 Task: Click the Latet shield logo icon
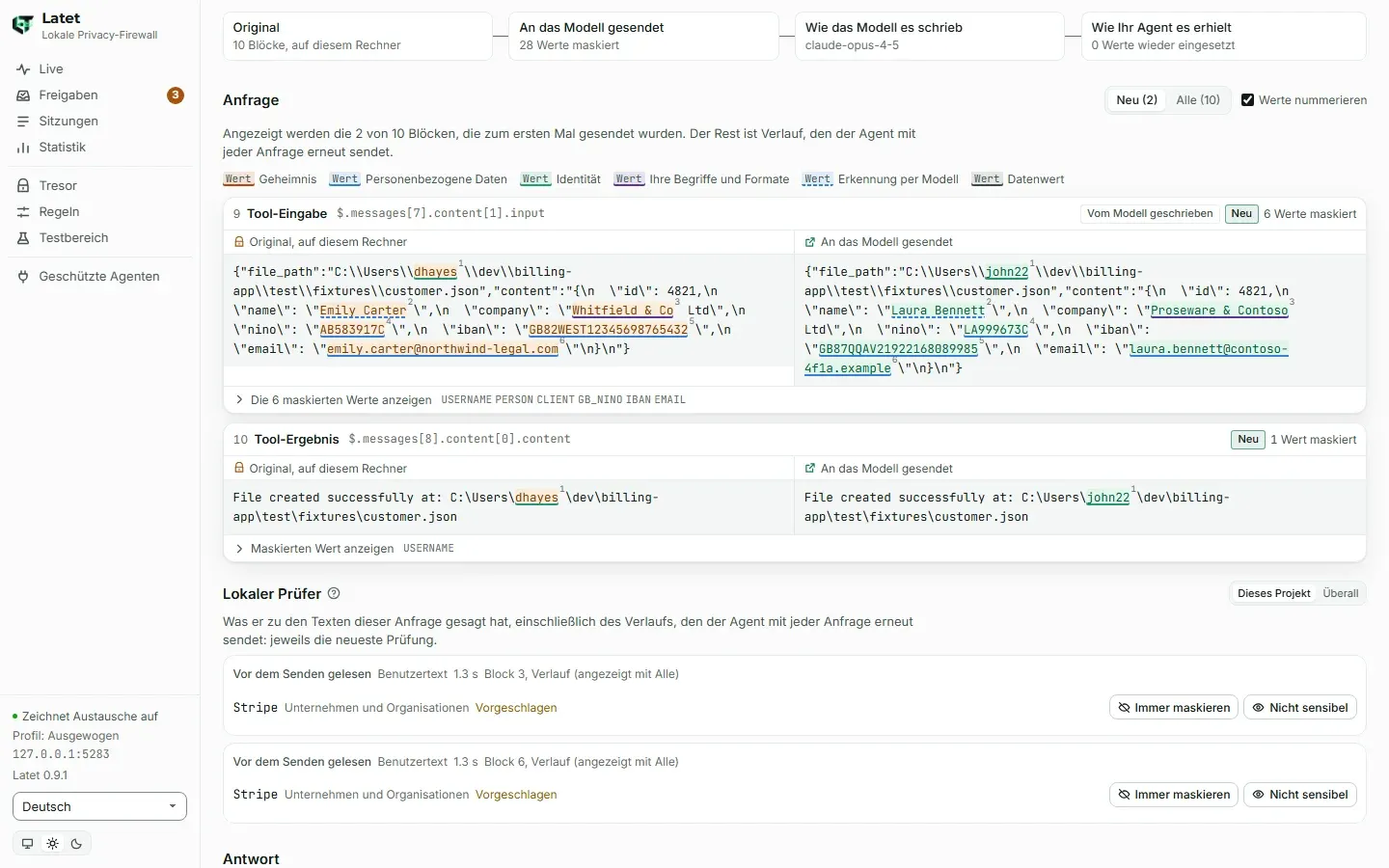pyautogui.click(x=22, y=25)
